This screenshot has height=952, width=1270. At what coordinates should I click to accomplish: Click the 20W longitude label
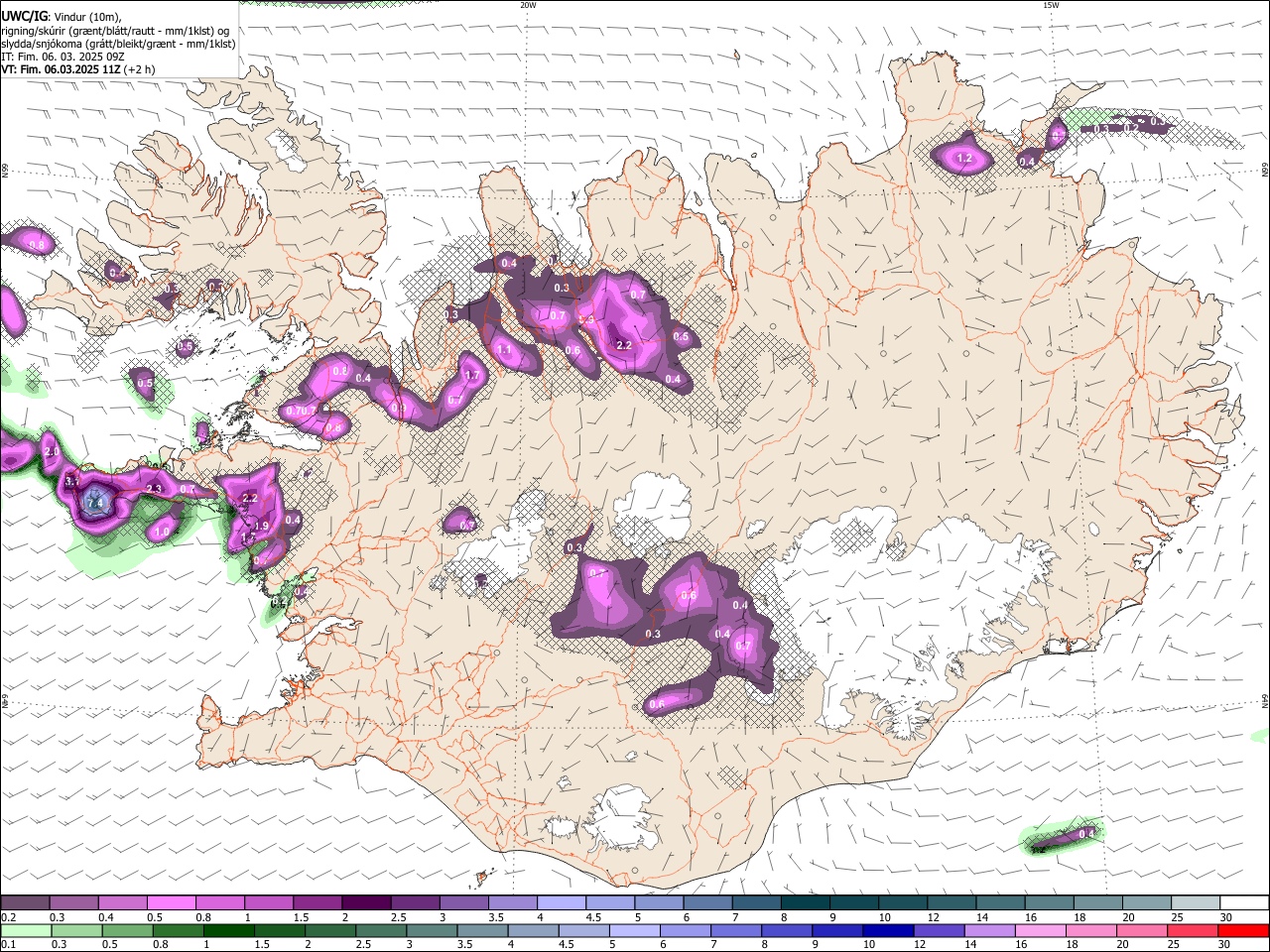(528, 5)
